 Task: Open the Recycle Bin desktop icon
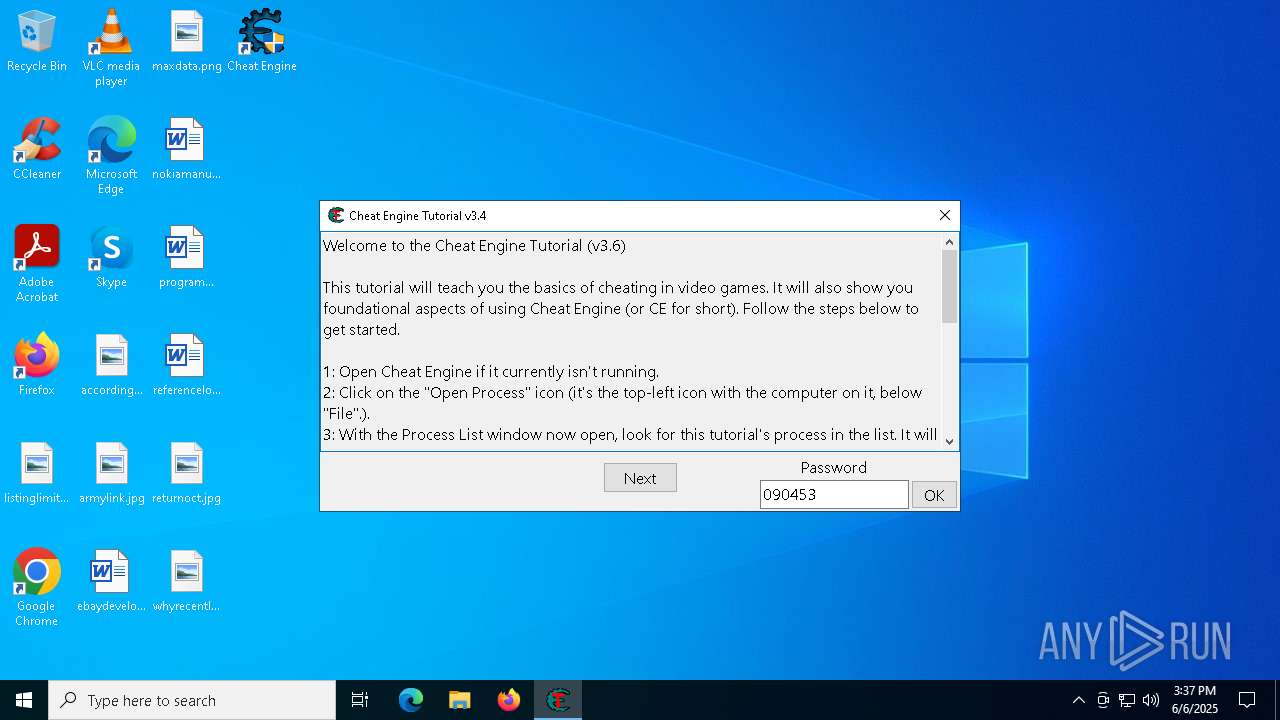click(37, 41)
